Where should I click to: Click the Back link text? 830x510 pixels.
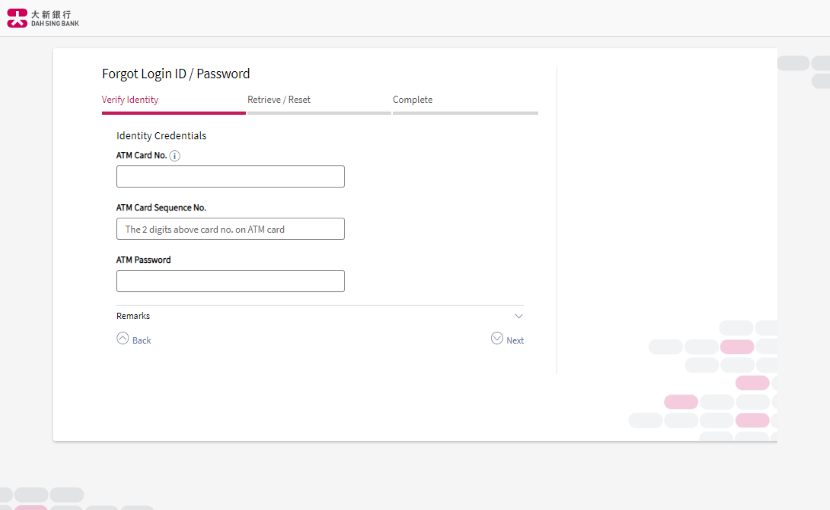pyautogui.click(x=141, y=341)
